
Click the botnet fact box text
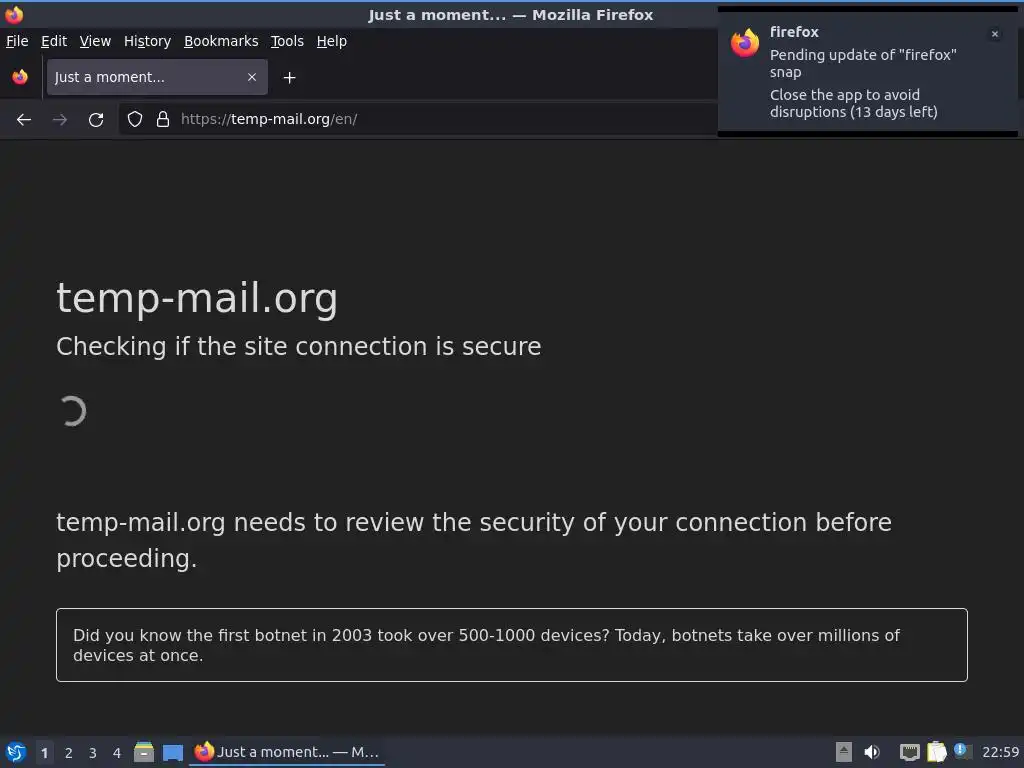pyautogui.click(x=486, y=645)
